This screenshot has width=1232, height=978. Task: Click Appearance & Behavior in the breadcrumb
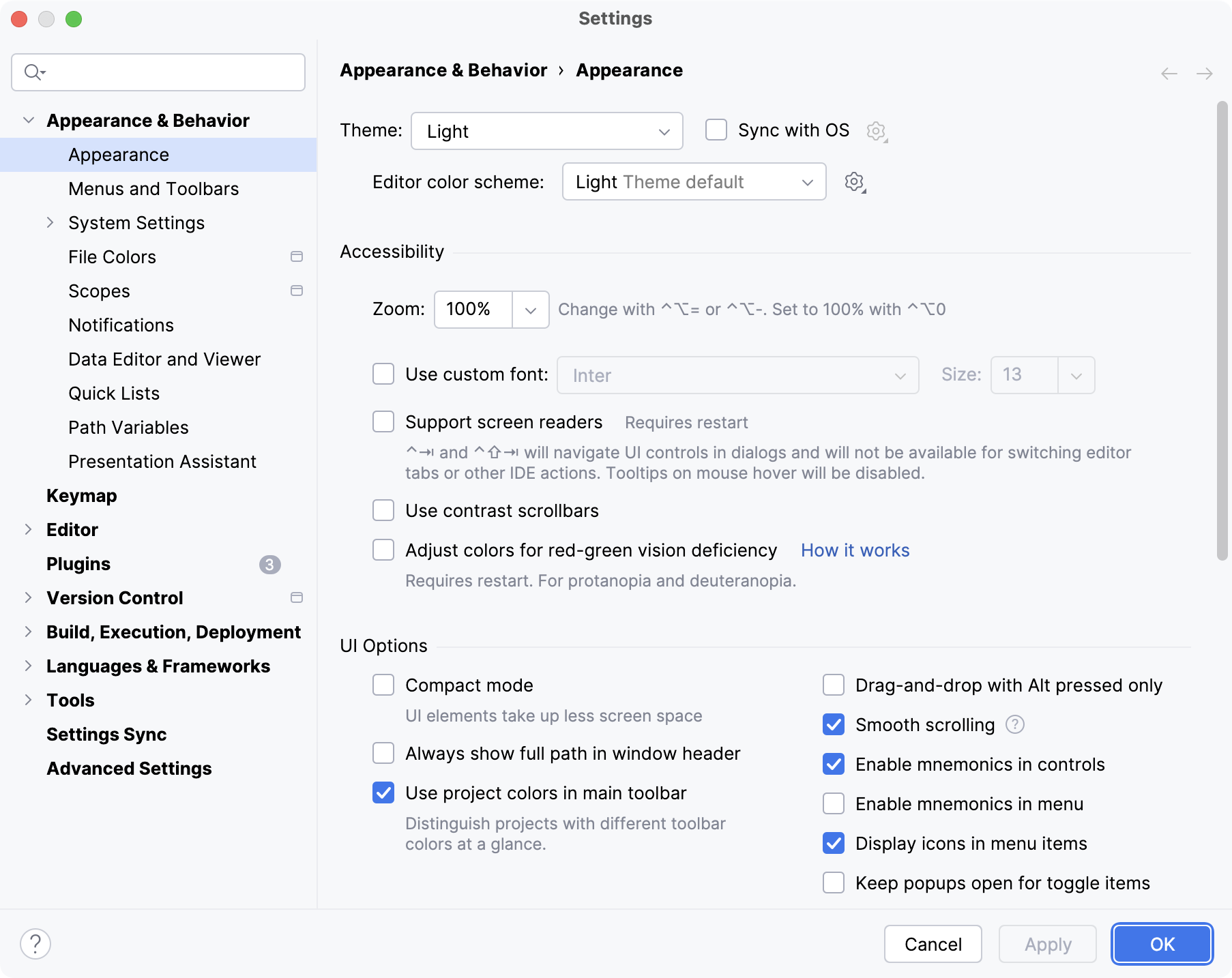[443, 70]
